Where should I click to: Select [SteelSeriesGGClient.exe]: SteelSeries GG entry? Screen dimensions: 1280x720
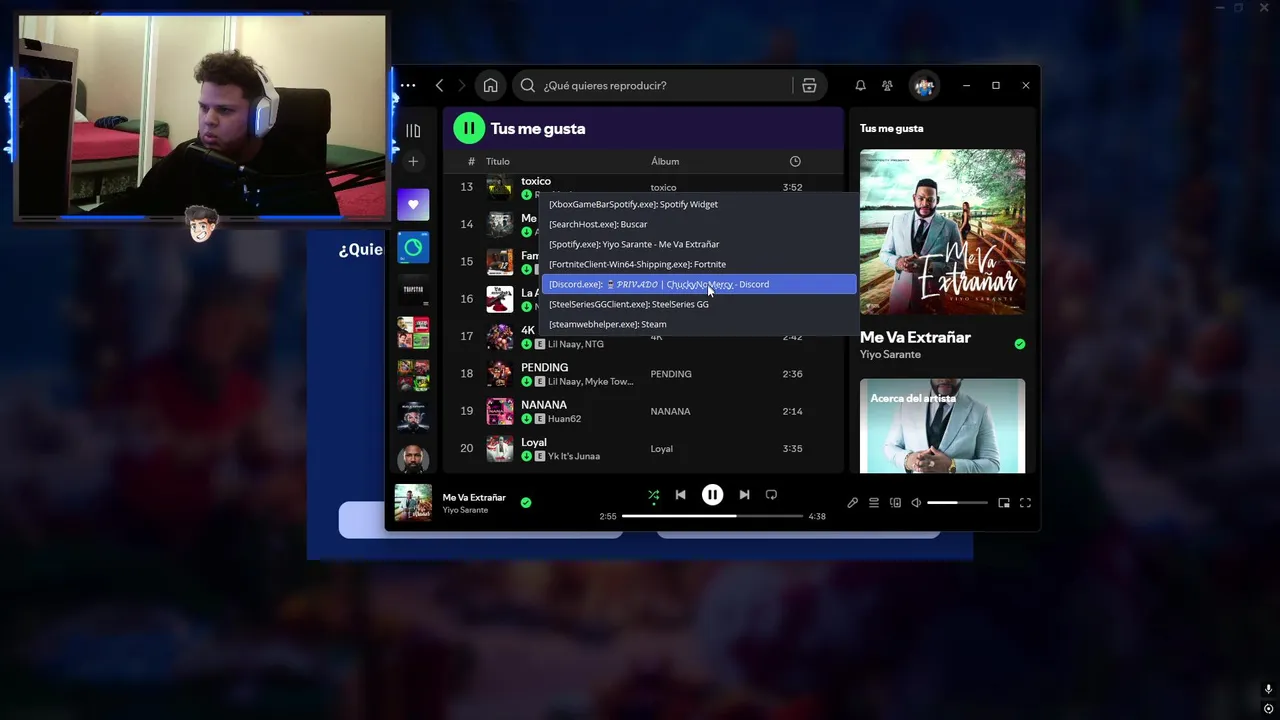click(x=699, y=304)
